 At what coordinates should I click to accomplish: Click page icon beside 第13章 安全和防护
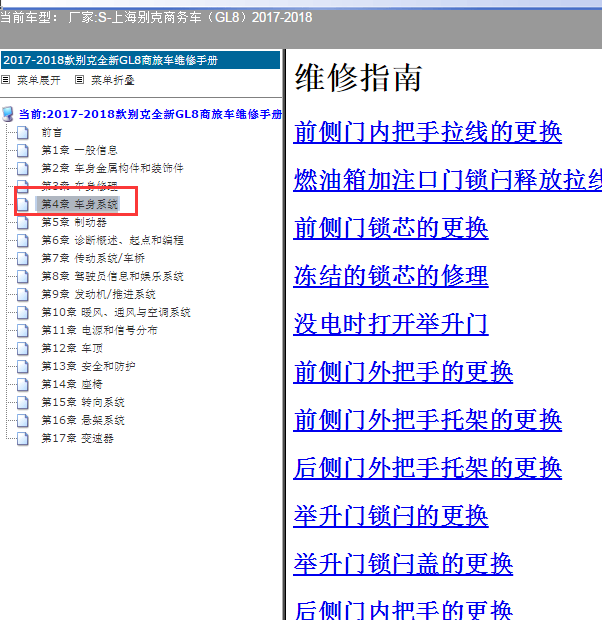pyautogui.click(x=23, y=367)
